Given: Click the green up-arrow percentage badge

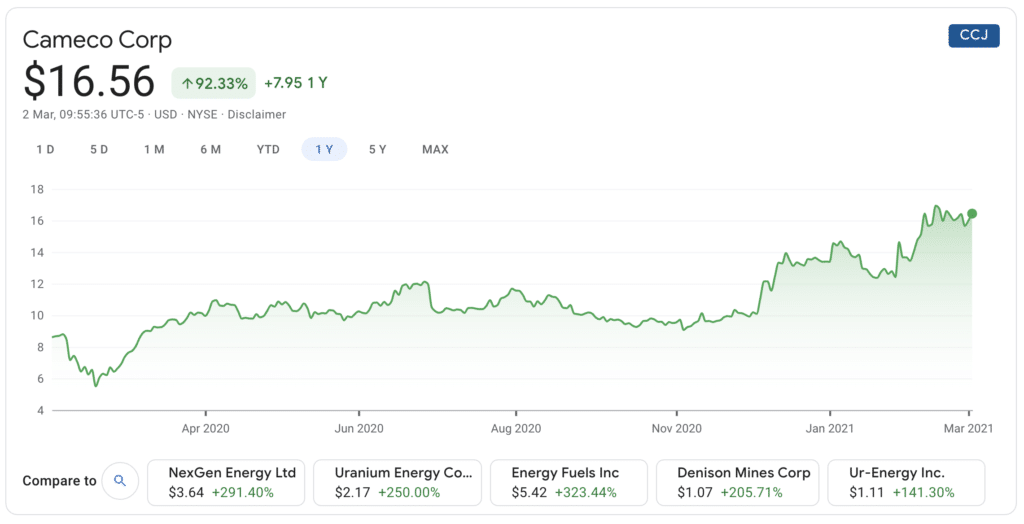Looking at the screenshot, I should click(214, 84).
